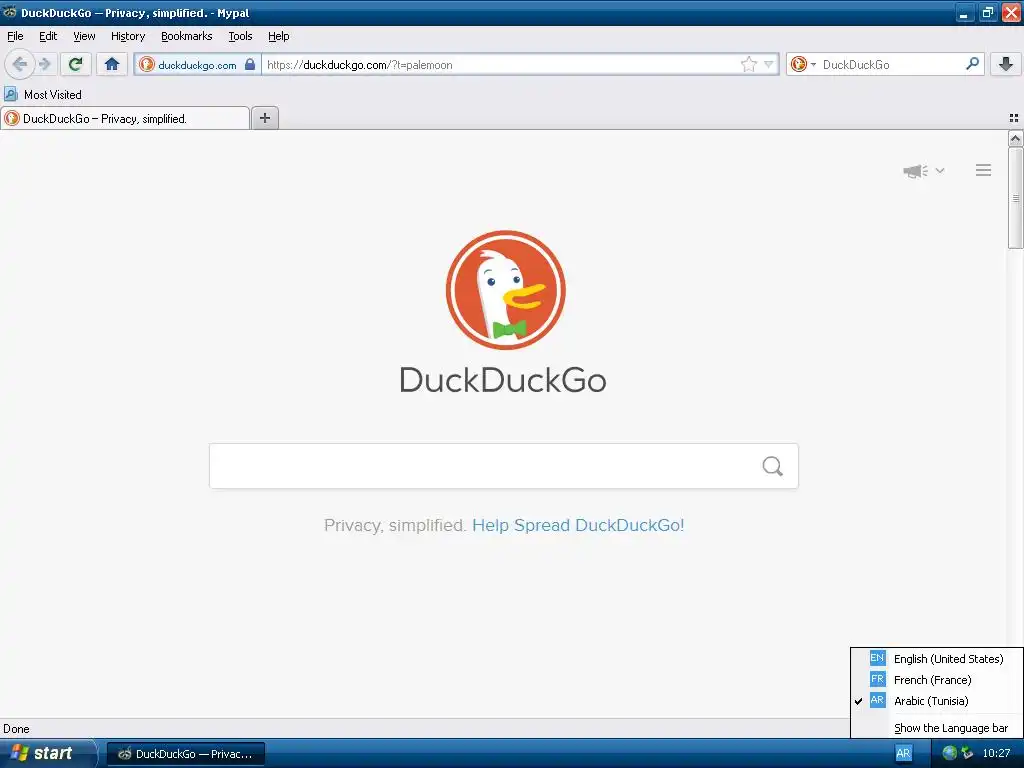Screen dimensions: 1024x768
Task: Open the File menu
Action: pyautogui.click(x=15, y=36)
